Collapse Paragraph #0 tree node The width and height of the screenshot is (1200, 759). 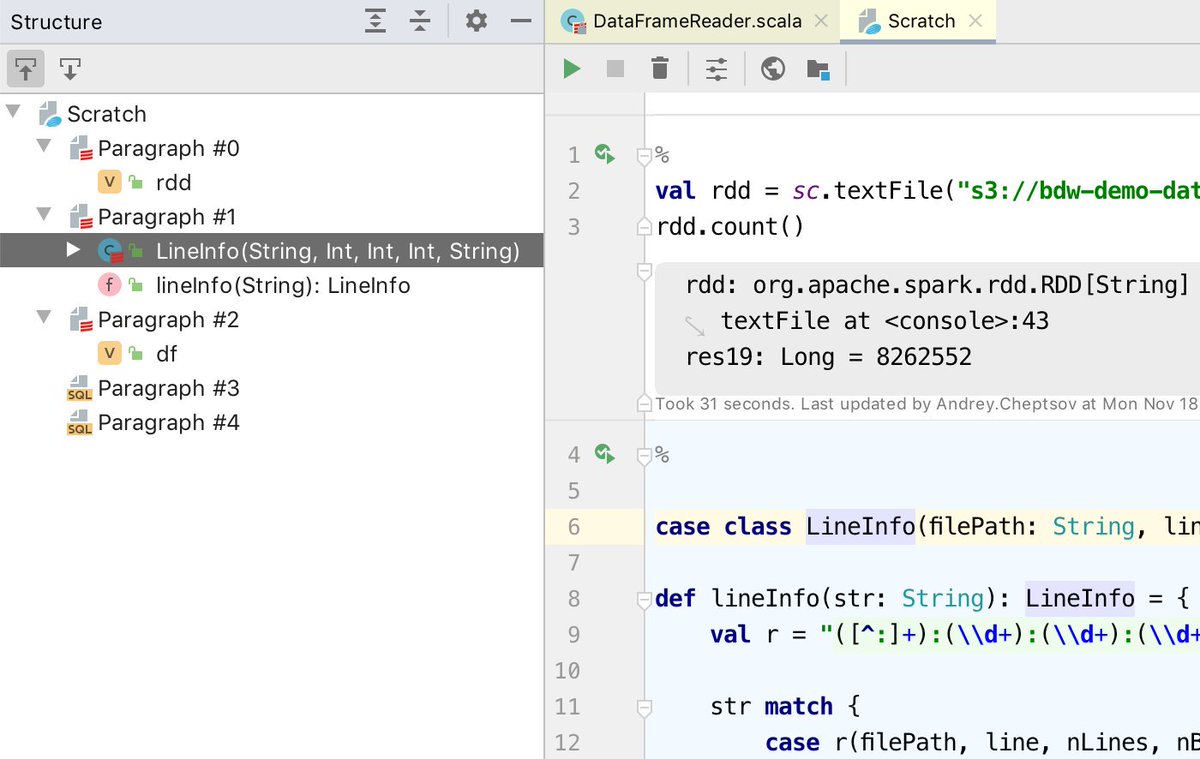[x=44, y=147]
